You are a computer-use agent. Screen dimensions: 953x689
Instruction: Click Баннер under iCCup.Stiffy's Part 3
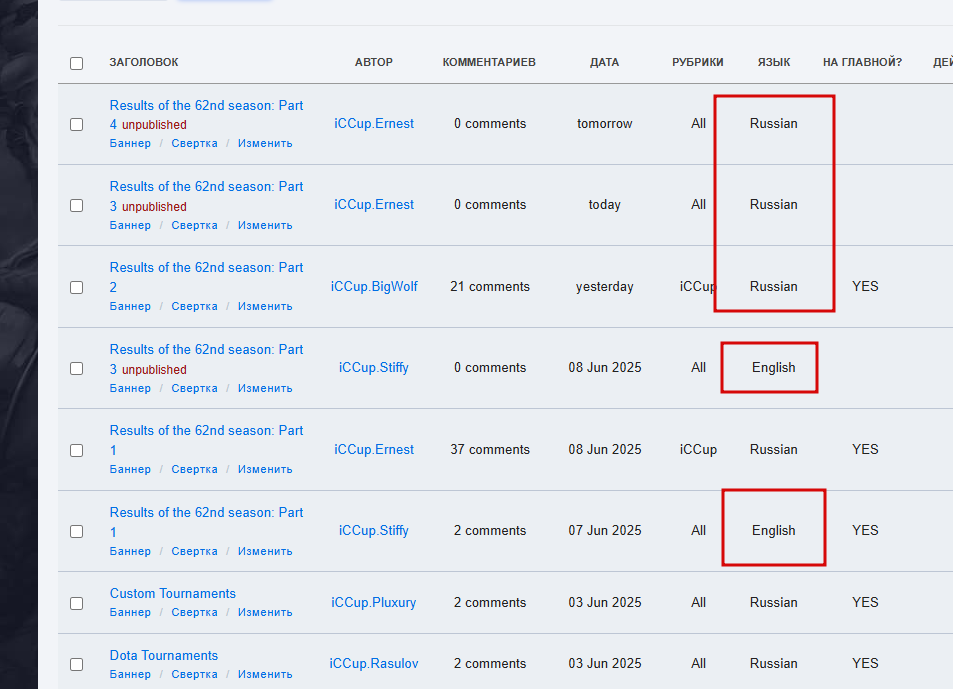130,388
